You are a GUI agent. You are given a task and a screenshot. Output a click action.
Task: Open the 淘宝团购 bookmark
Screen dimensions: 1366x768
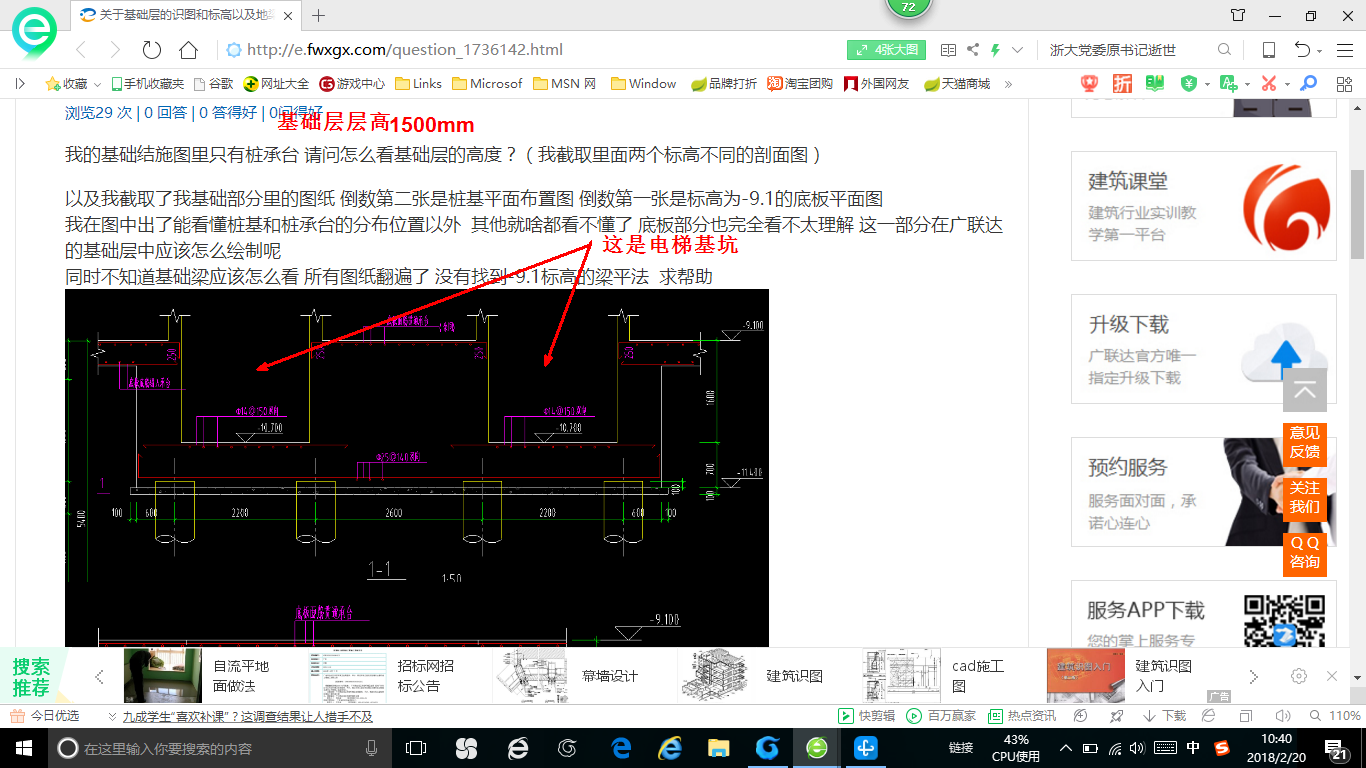point(800,84)
